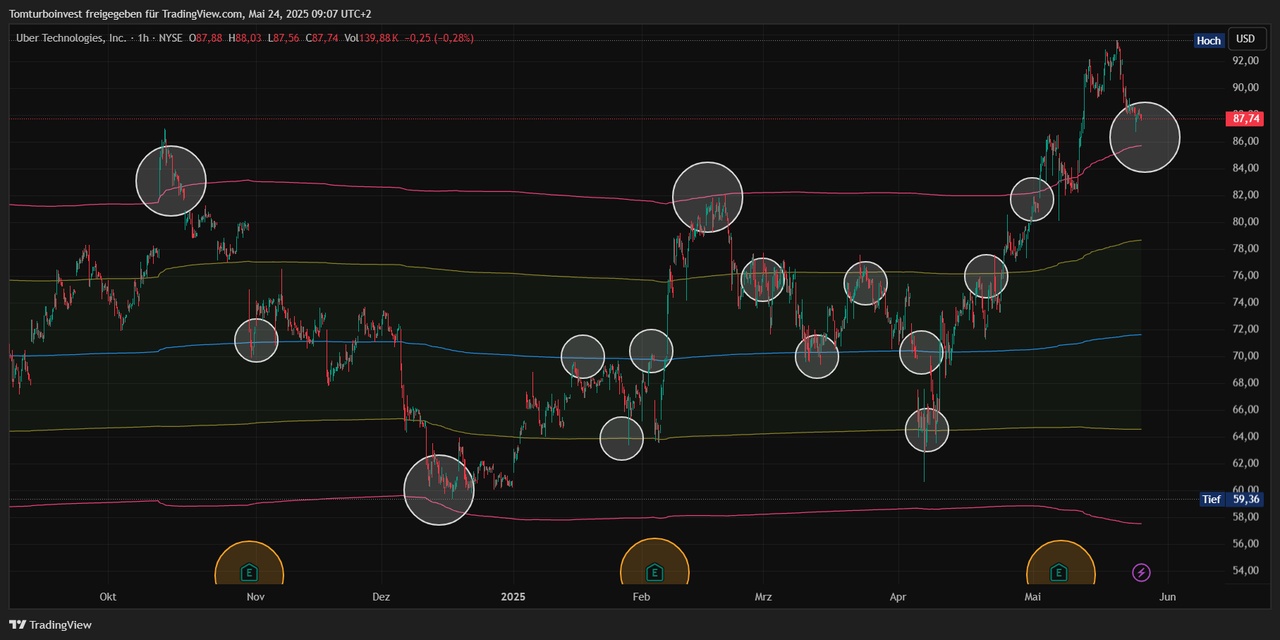Select the red current price tag 87,74

1245,118
